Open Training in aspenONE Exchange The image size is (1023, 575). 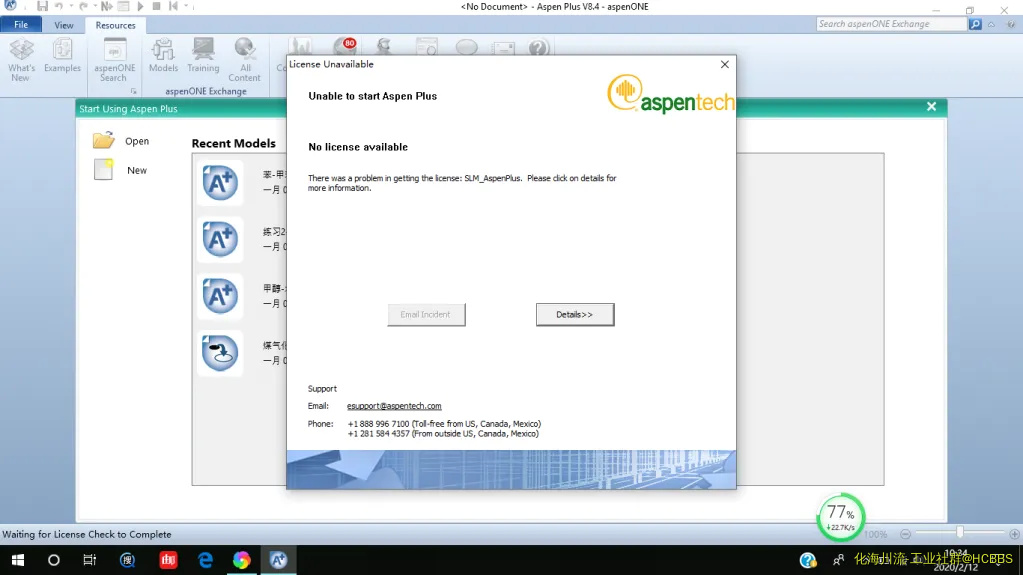[203, 55]
